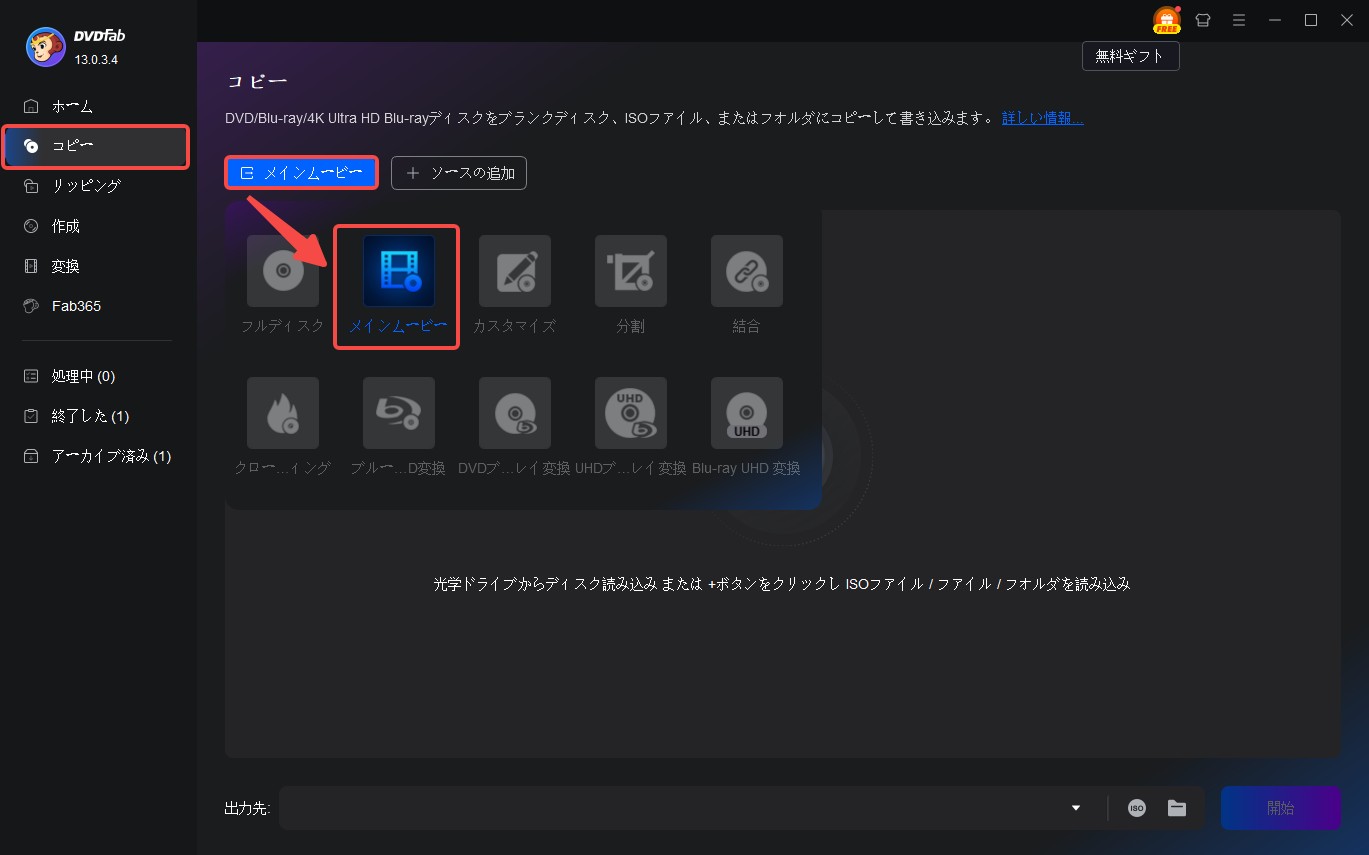This screenshot has height=855, width=1369.
Task: Open the ホーム page in sidebar
Action: tap(98, 106)
